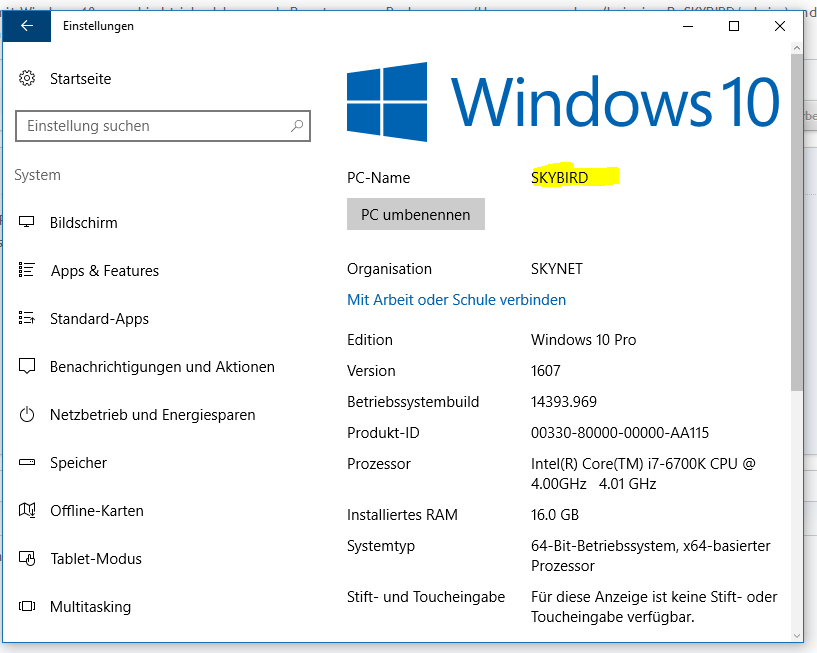Open Netzbetrieb und Energiesparen
The image size is (817, 653).
click(153, 415)
